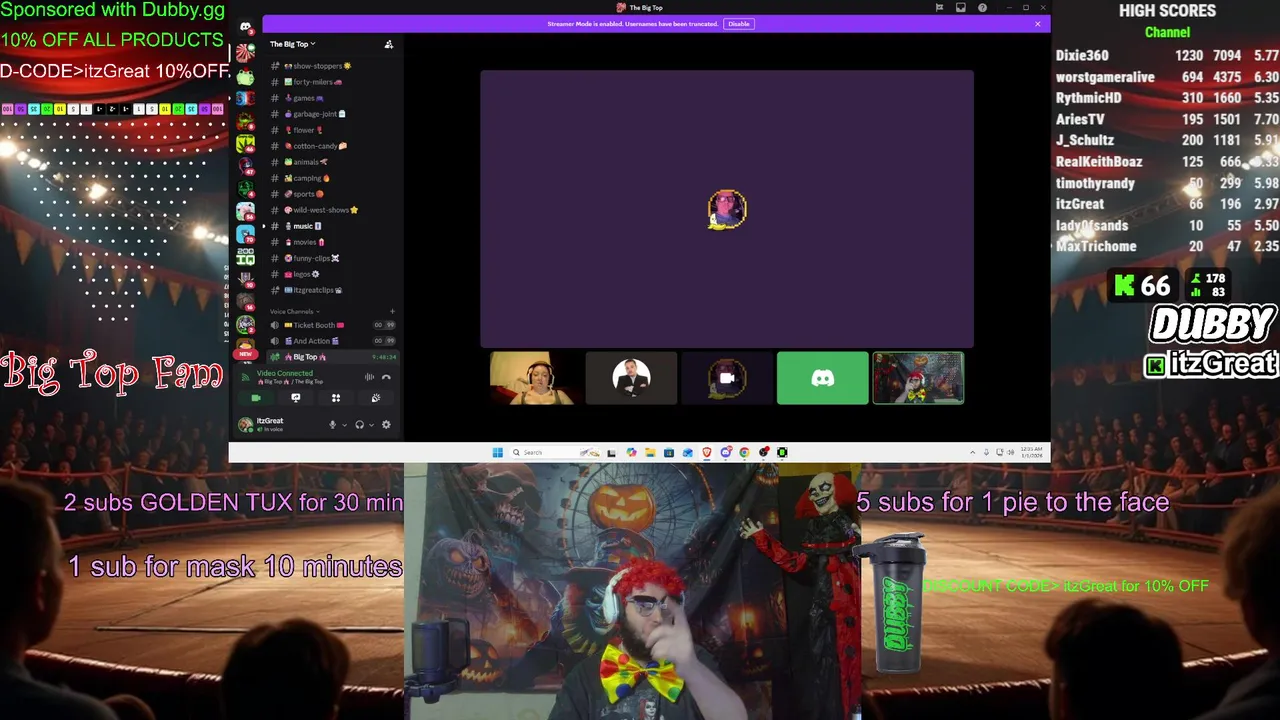Disable Streamer Mode from the banner

738,24
